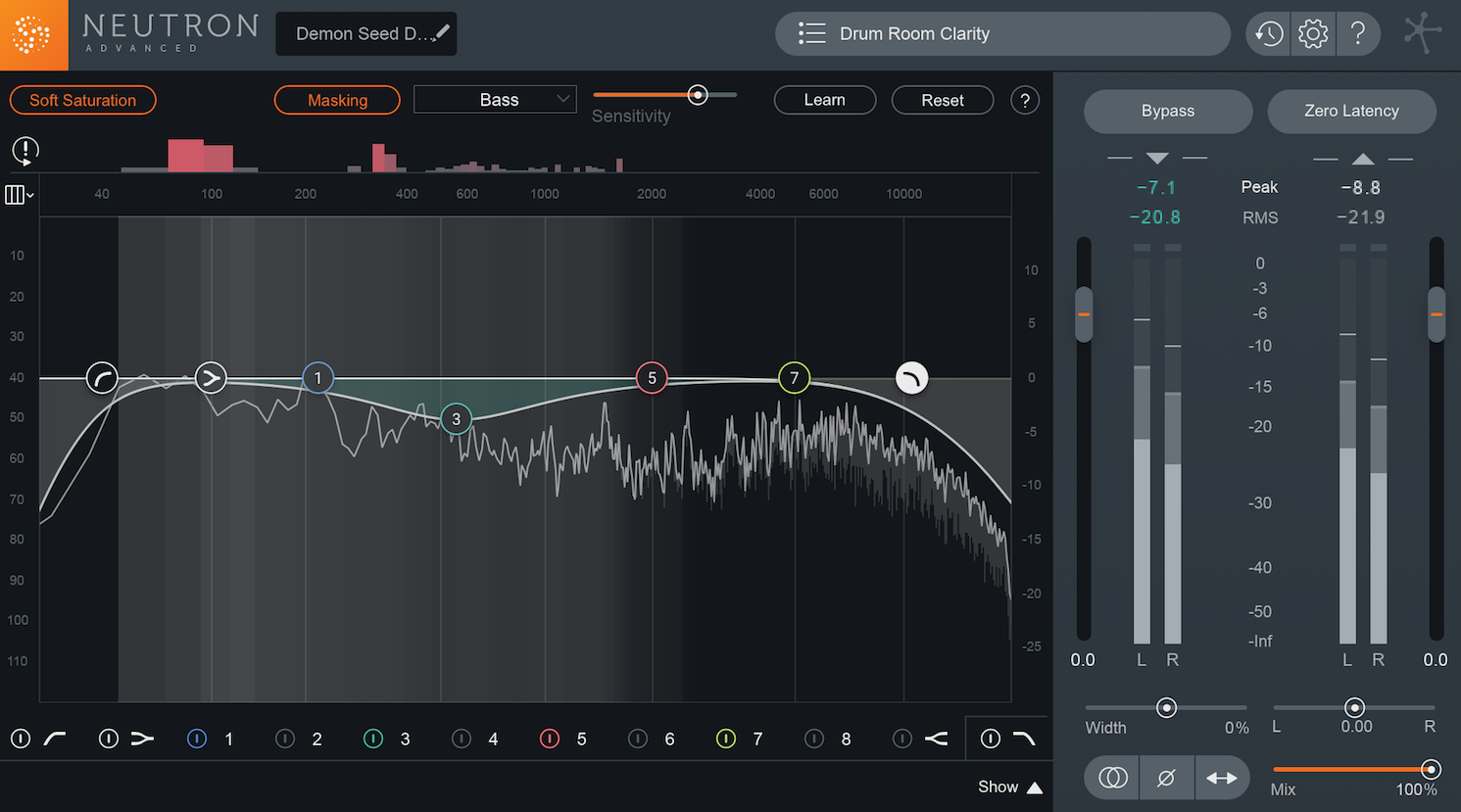Click the masking alert exclamation icon
The width and height of the screenshot is (1461, 812).
coord(25,151)
